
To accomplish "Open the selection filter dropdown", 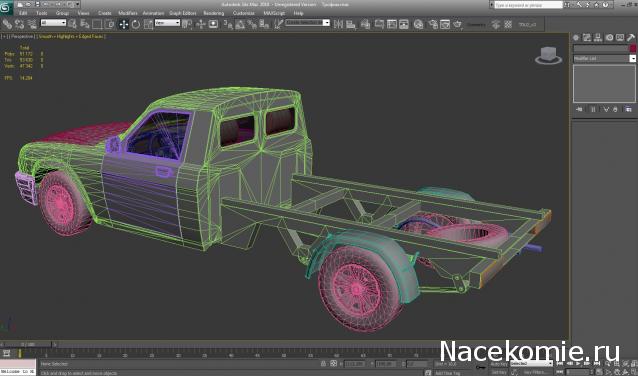I will [53, 23].
